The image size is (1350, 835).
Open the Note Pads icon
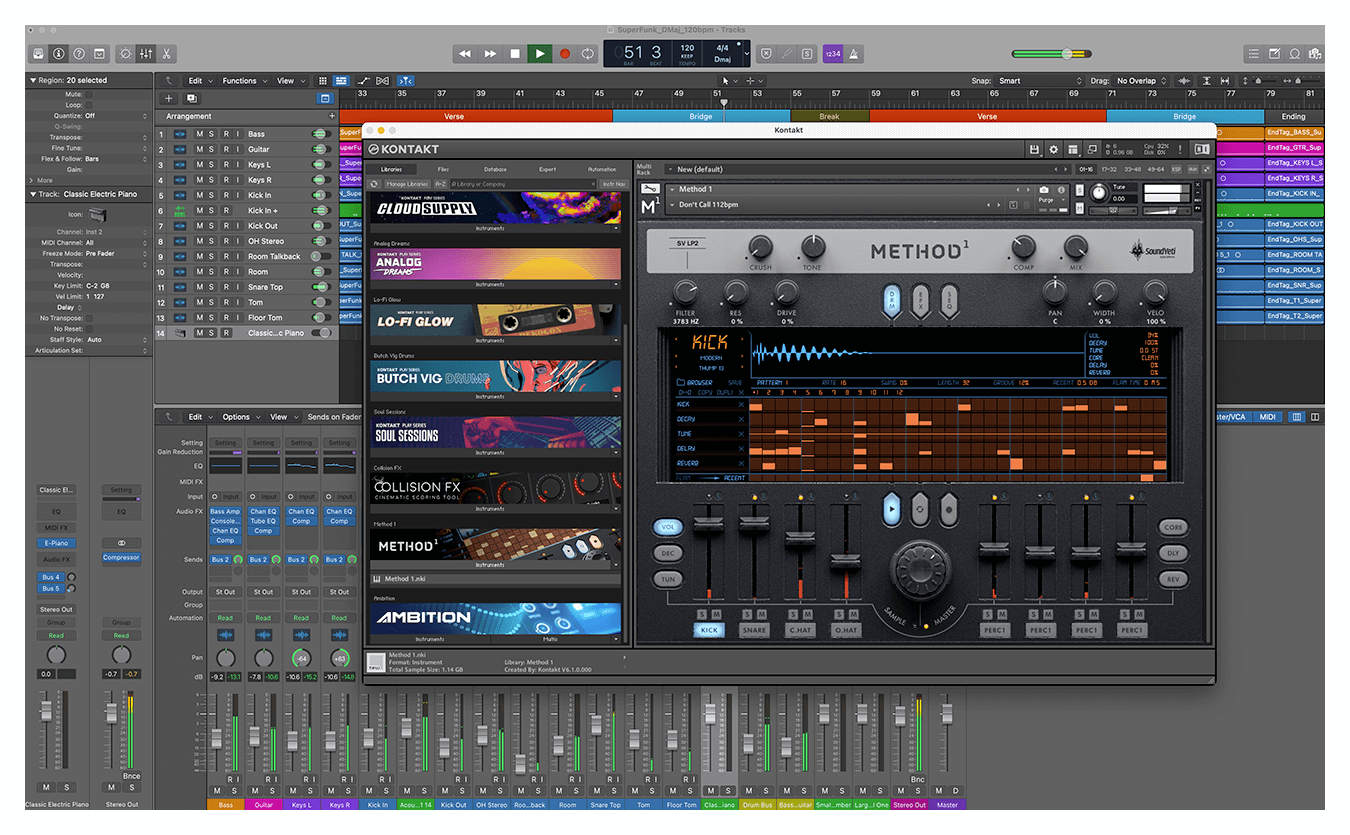pos(1274,53)
